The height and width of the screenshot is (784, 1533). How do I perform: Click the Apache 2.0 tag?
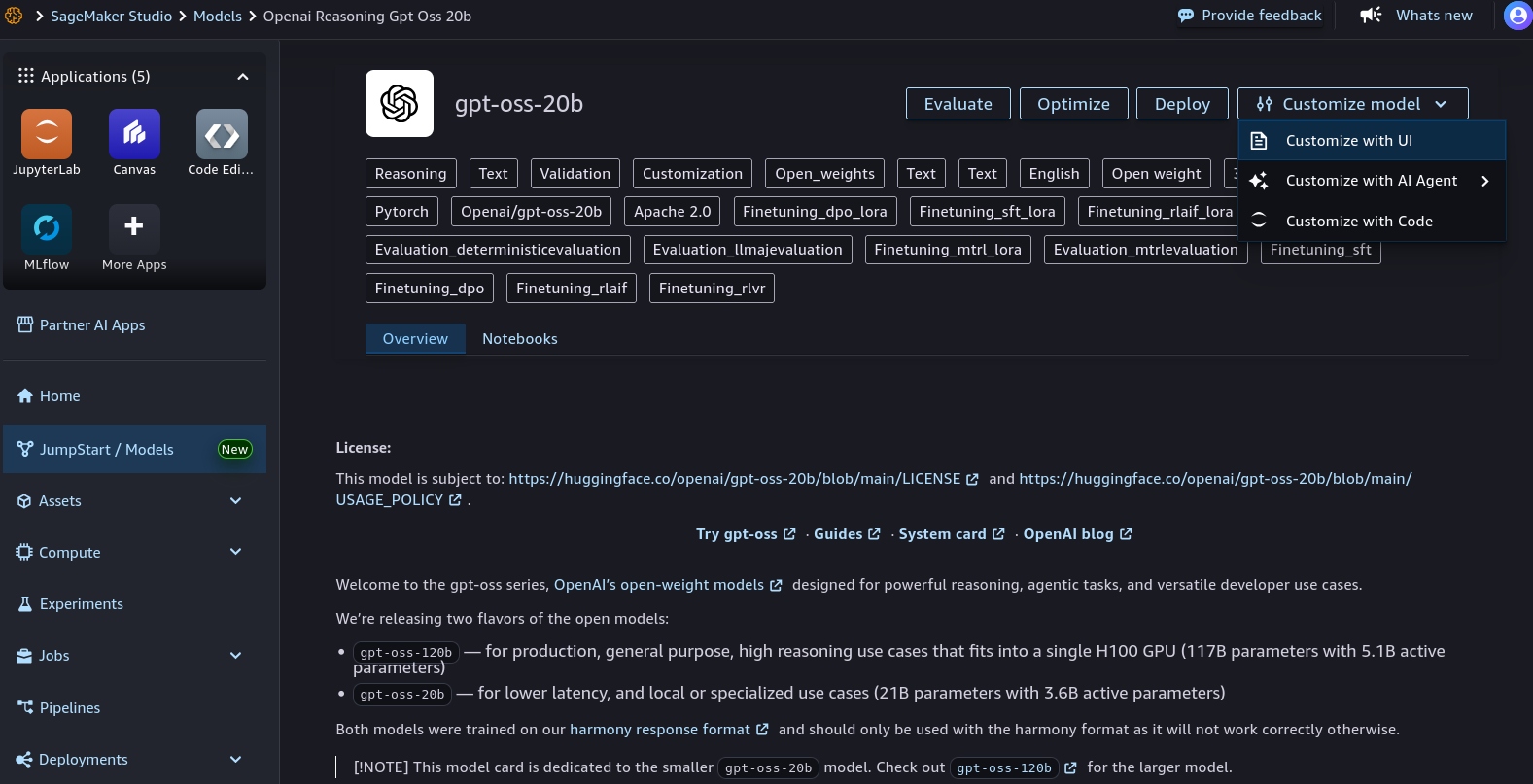(x=672, y=212)
